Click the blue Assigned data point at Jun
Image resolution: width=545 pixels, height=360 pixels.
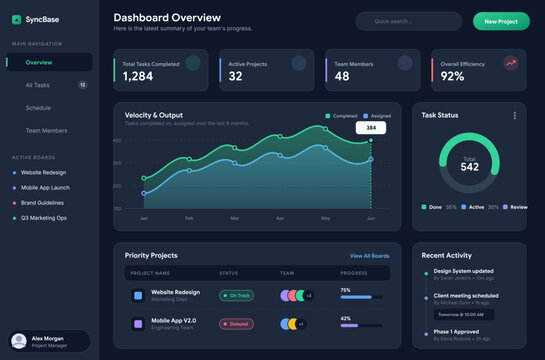coord(371,159)
